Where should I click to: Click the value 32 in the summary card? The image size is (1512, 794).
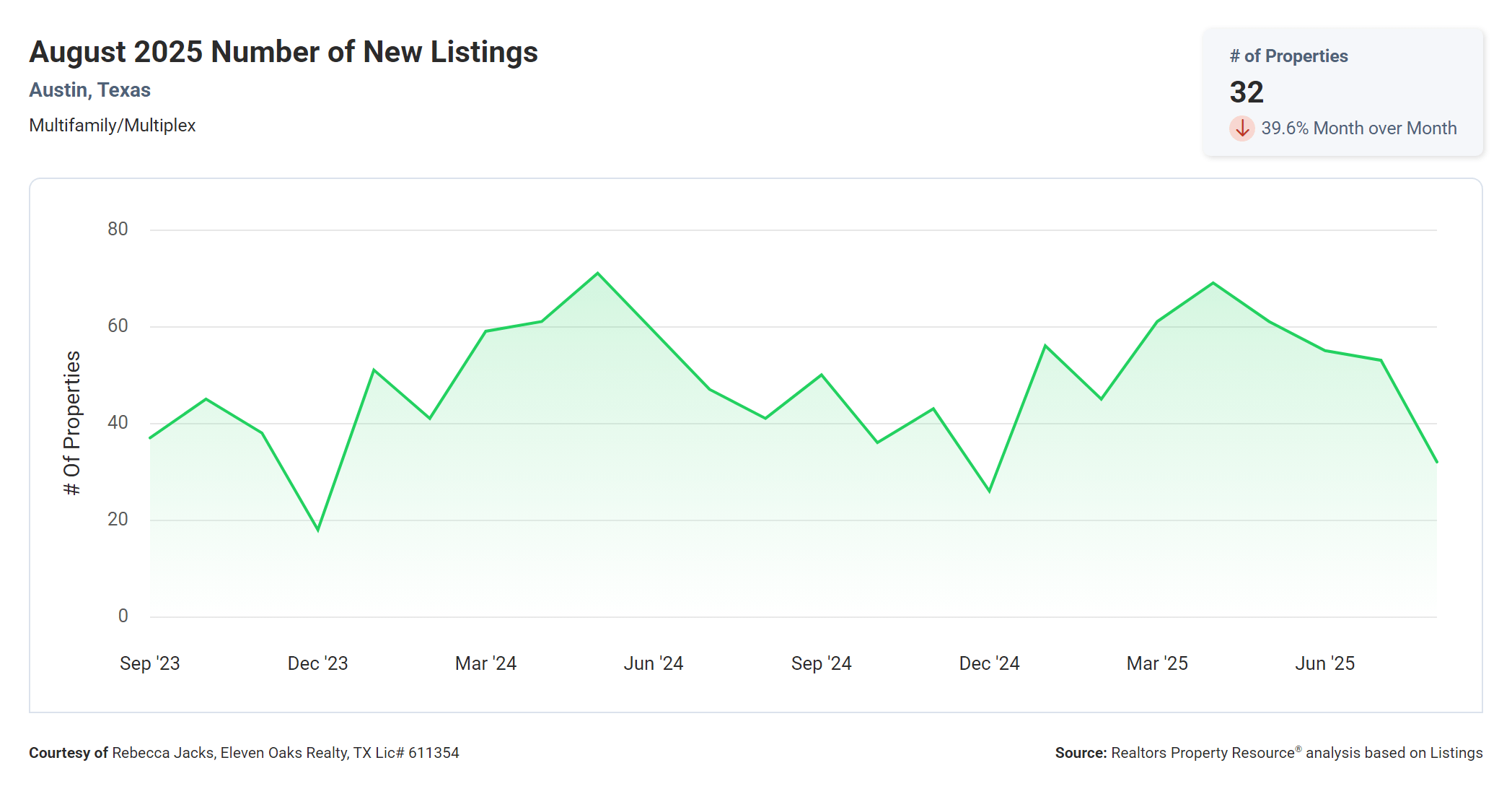point(1246,92)
